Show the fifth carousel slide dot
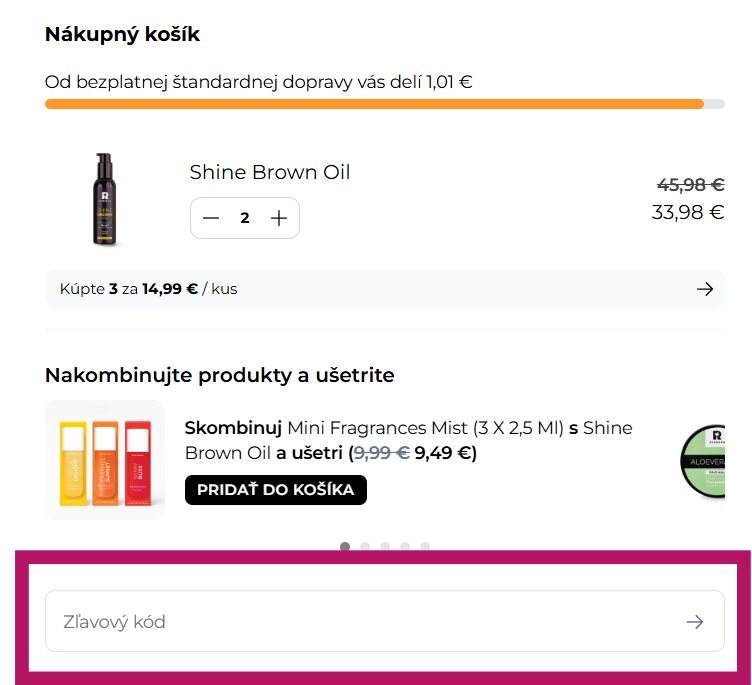Viewport: 752px width, 685px height. [x=425, y=547]
